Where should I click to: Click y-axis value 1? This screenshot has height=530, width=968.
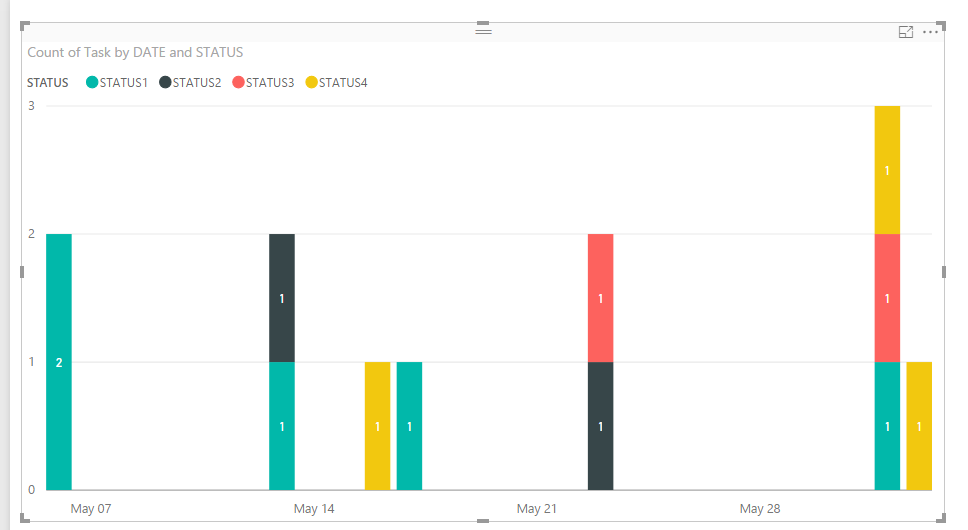click(x=31, y=362)
